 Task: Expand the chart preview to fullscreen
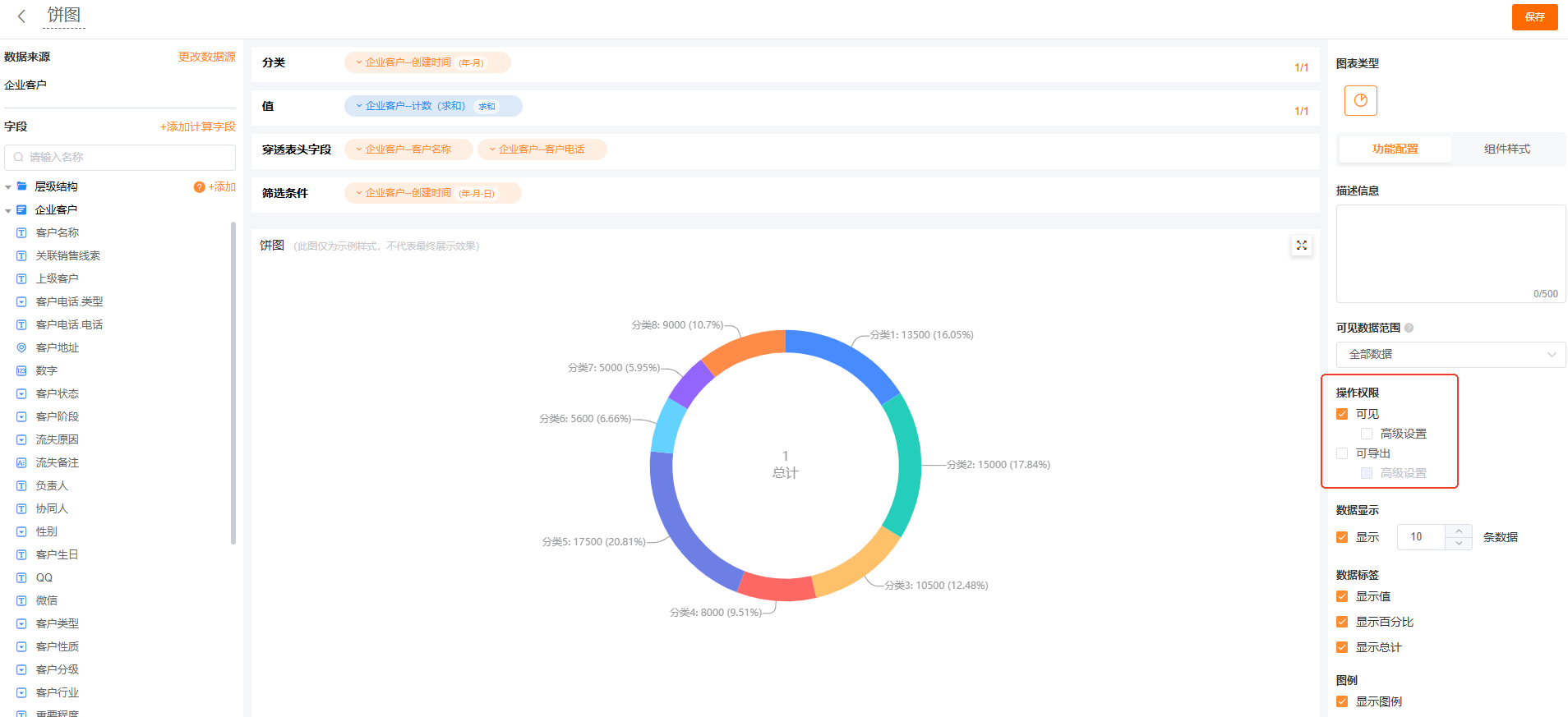[x=1301, y=246]
